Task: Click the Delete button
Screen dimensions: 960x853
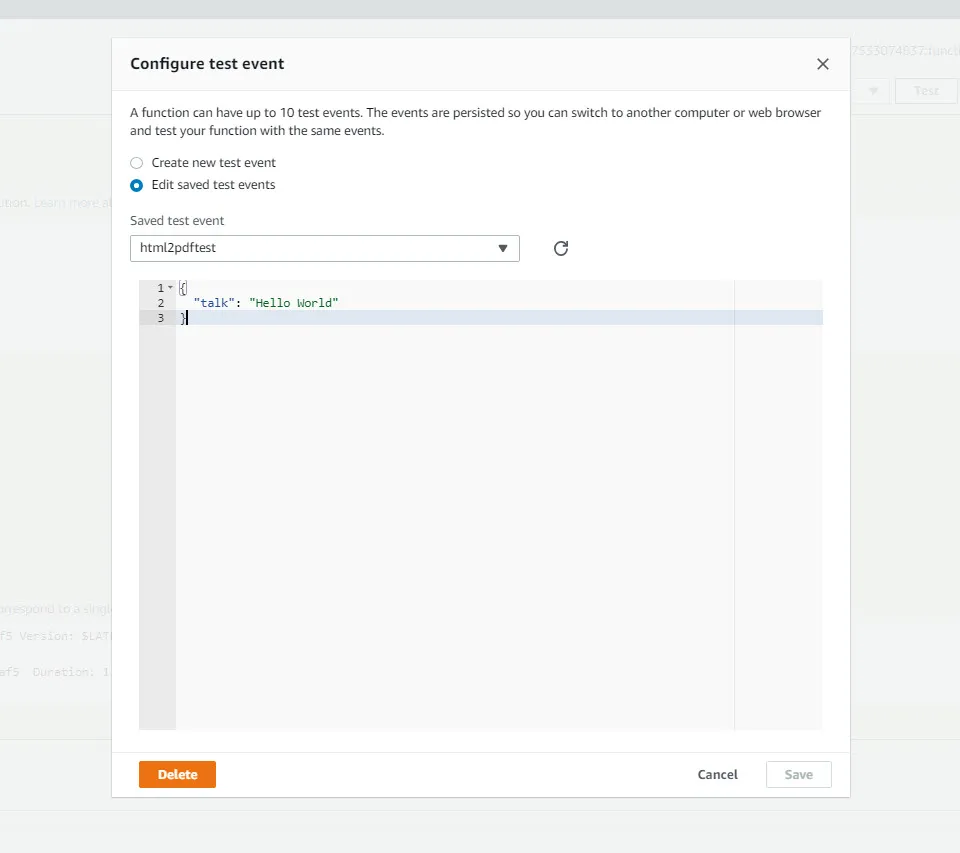Action: [177, 774]
